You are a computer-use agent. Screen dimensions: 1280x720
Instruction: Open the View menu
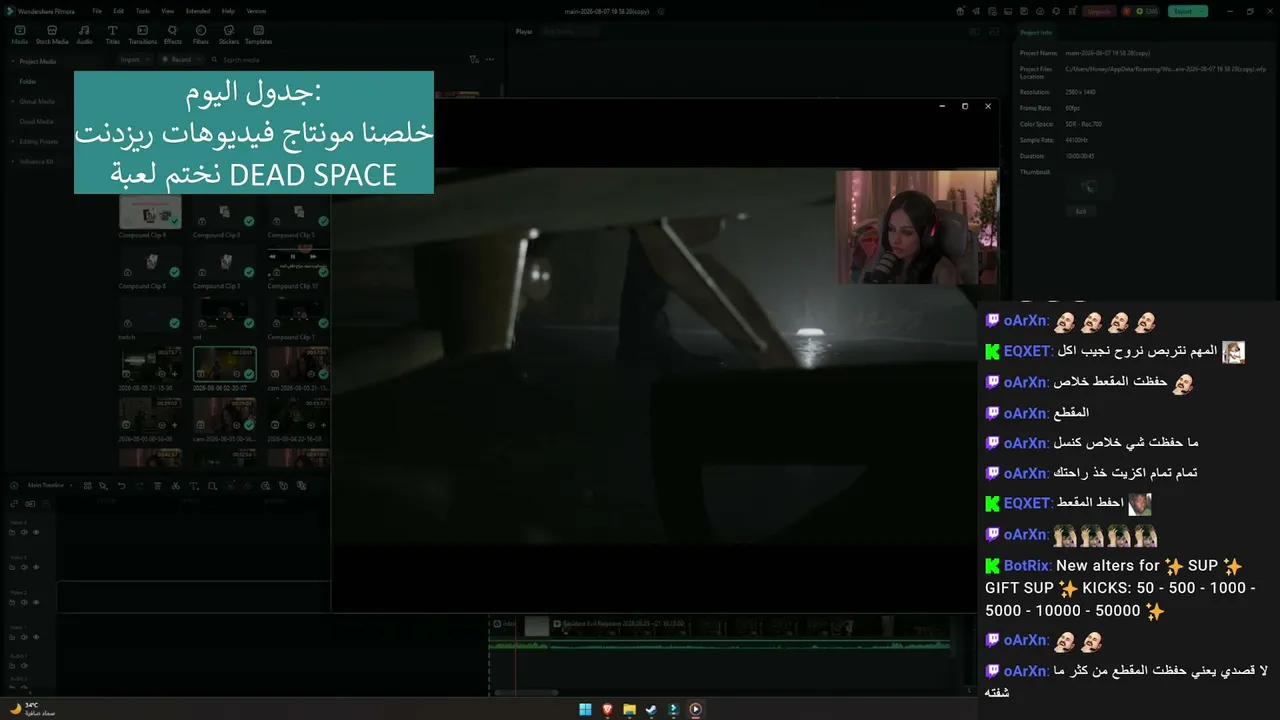(167, 11)
